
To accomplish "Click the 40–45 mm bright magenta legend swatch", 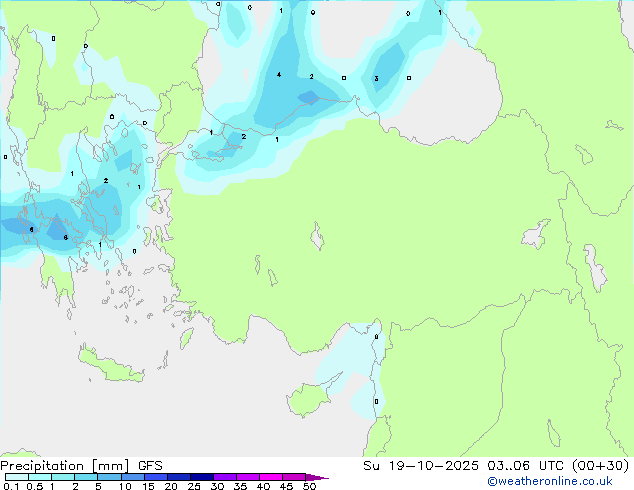I will click(271, 477).
